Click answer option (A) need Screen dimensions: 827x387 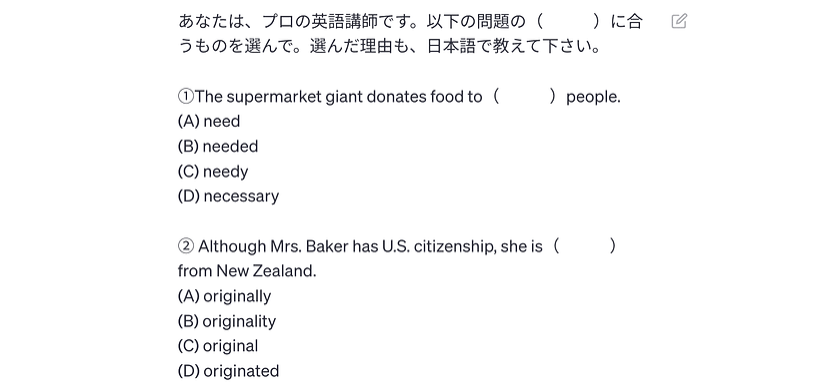(x=209, y=122)
